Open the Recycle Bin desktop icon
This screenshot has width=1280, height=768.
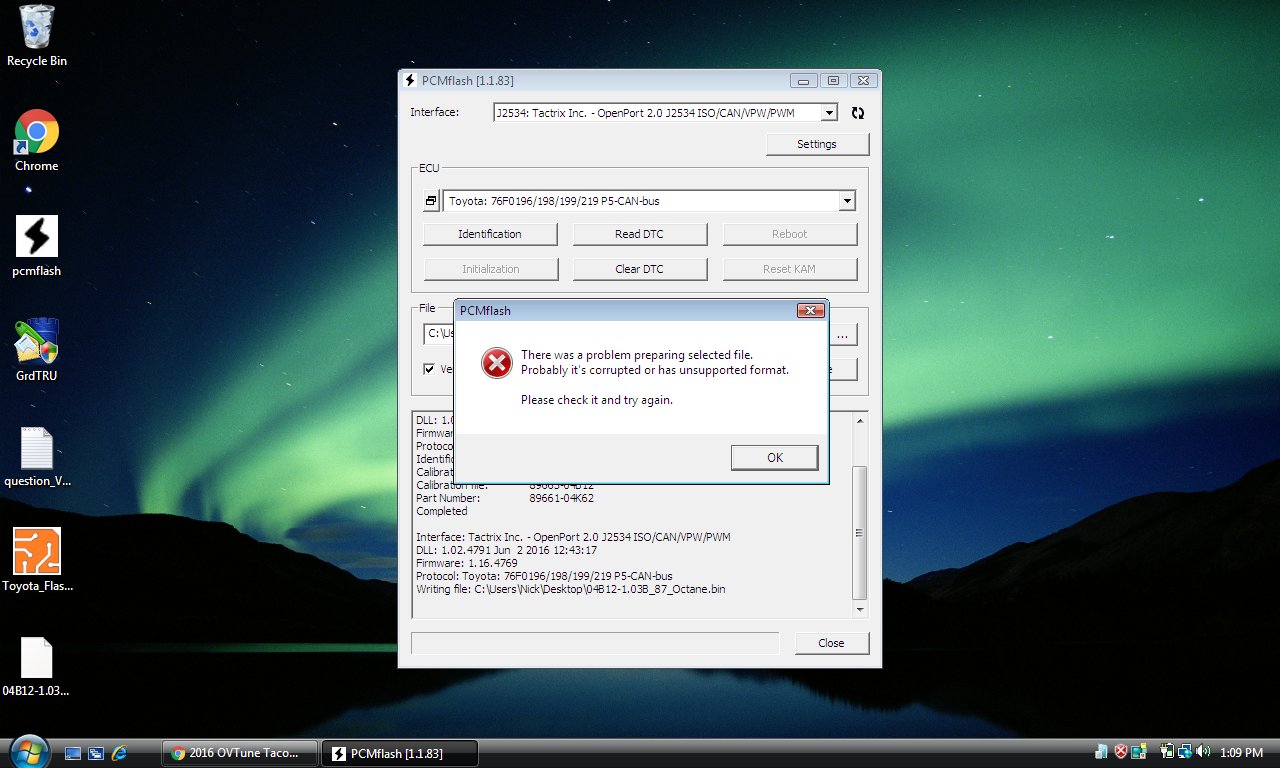coord(37,36)
